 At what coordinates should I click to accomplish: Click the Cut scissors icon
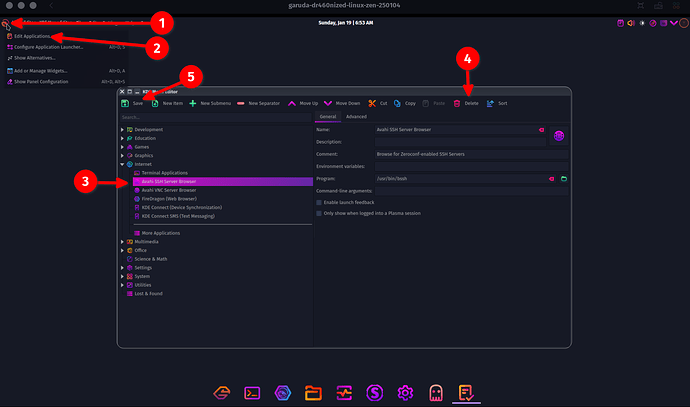[372, 103]
